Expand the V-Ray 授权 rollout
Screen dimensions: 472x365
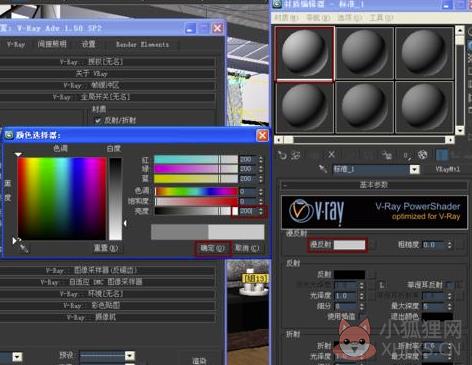(x=107, y=62)
